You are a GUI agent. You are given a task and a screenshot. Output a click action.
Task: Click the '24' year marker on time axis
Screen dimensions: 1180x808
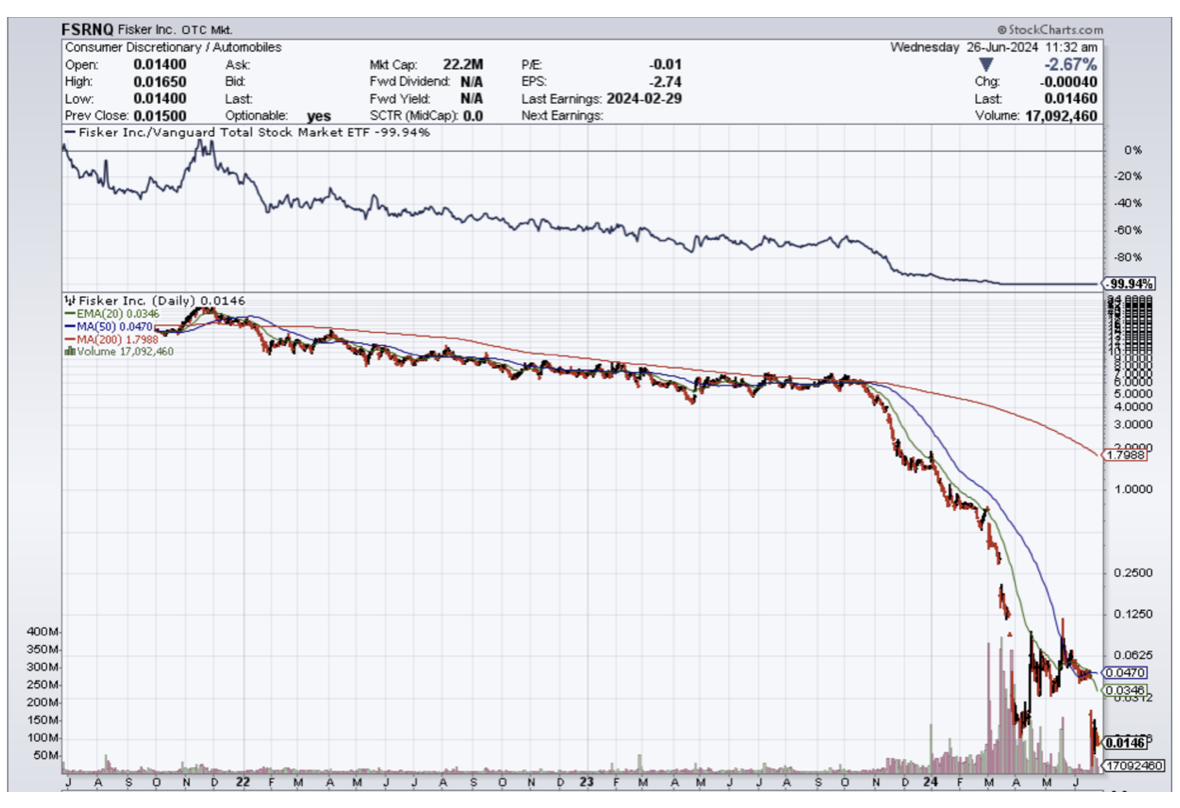[x=931, y=781]
